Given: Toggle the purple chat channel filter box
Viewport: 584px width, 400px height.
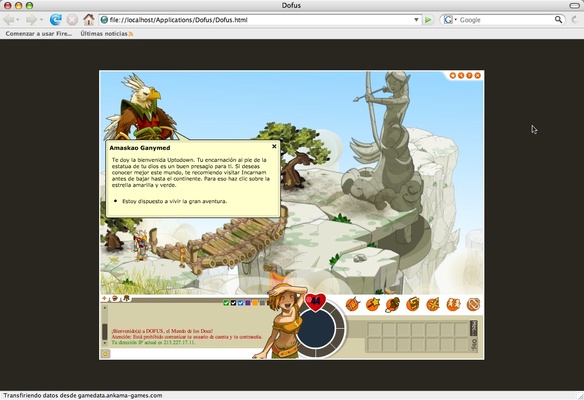Looking at the screenshot, I should pos(248,303).
